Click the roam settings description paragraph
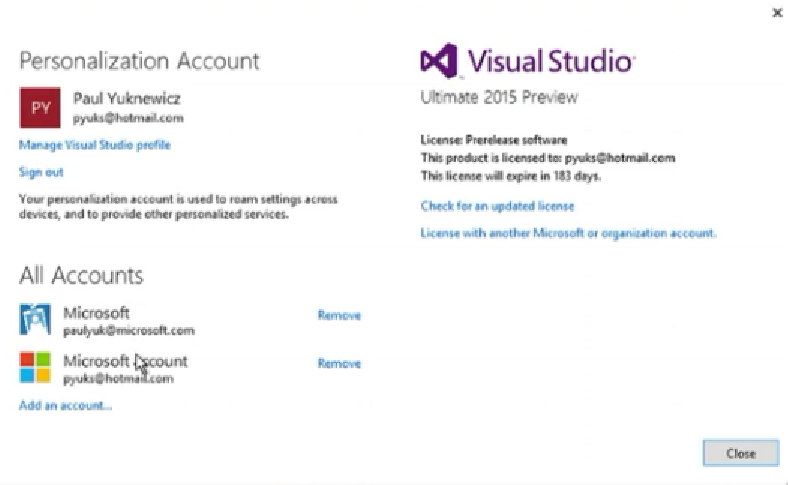The height and width of the screenshot is (485, 788). tap(178, 207)
